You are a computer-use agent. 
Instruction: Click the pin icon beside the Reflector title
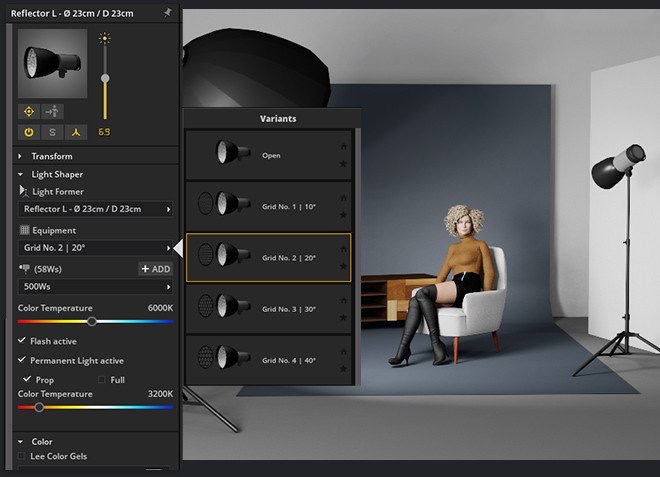coord(168,13)
